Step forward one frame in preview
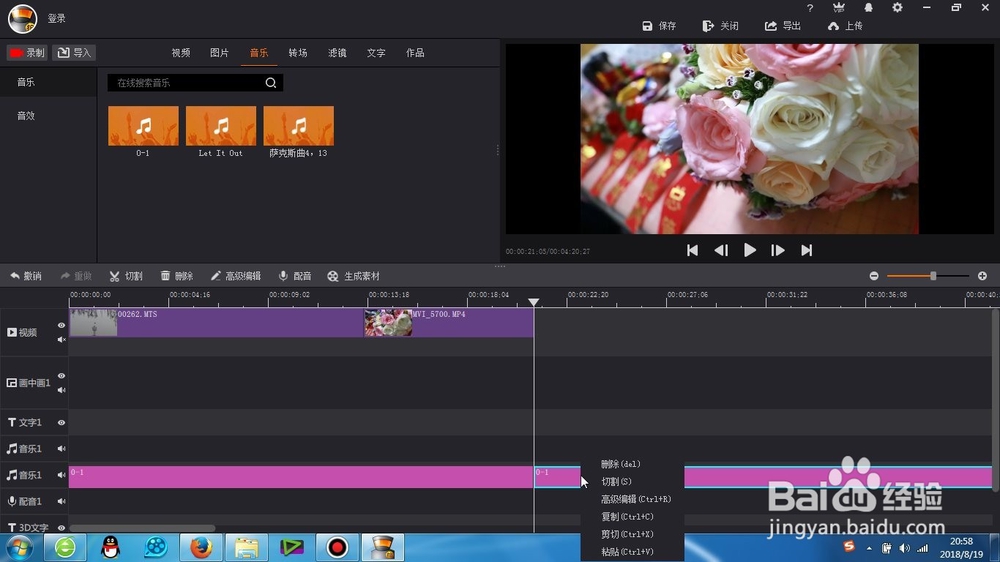The image size is (1000, 562). 778,251
